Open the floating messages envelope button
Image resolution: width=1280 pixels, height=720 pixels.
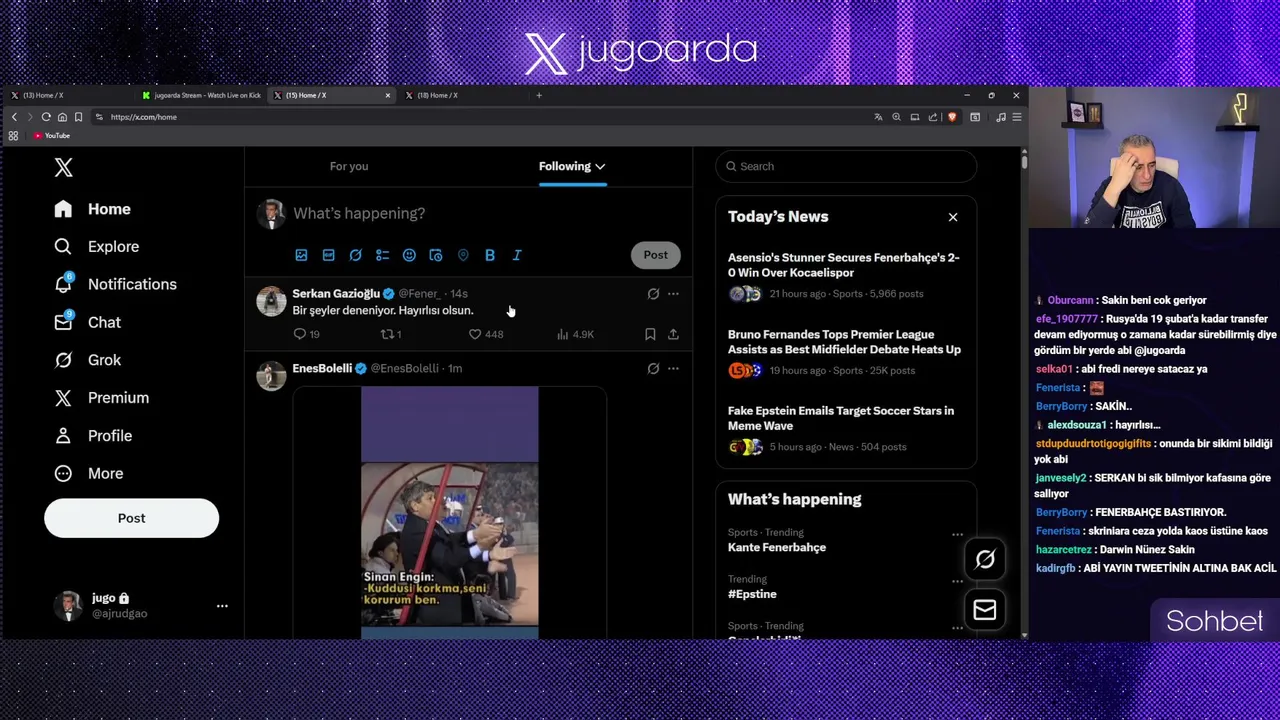985,610
